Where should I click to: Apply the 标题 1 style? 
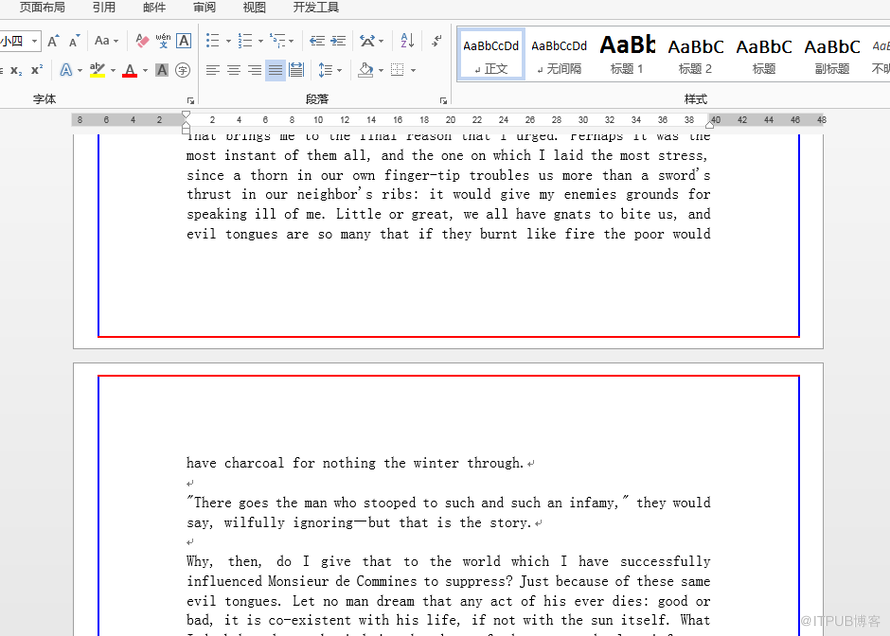coord(627,54)
